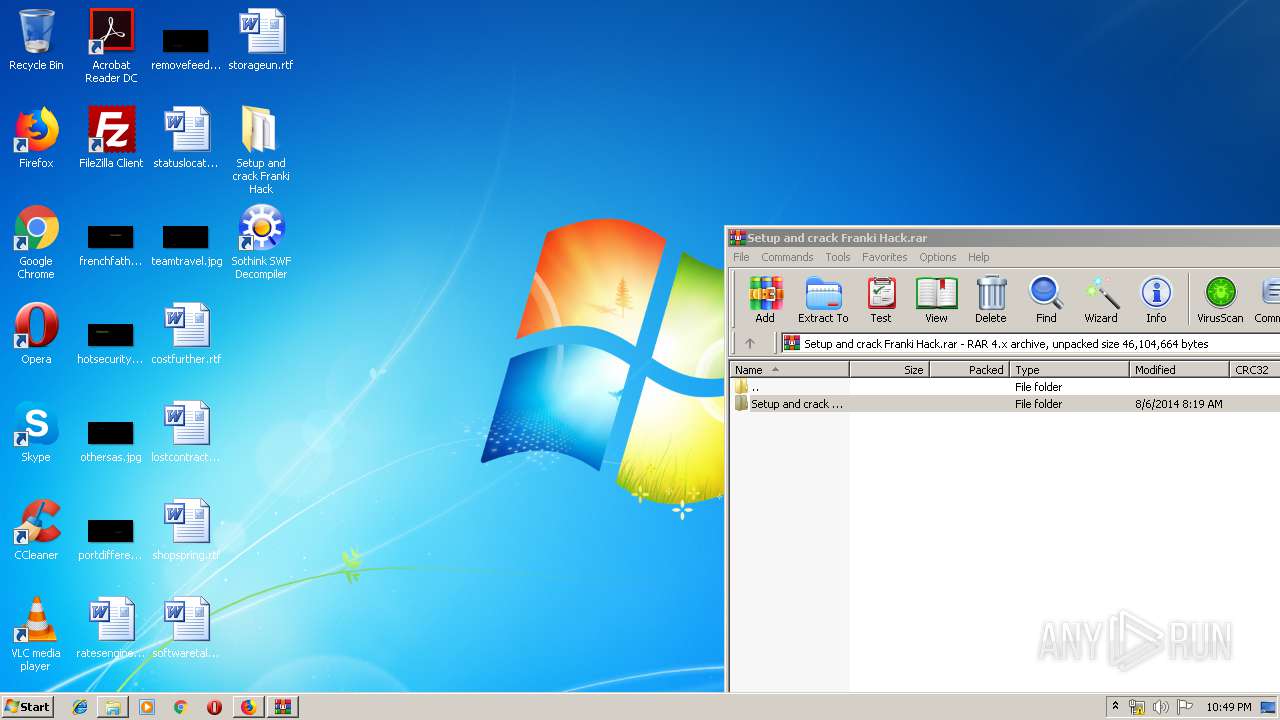Click the taskbar clock showing 10:49 PM

pos(1228,707)
